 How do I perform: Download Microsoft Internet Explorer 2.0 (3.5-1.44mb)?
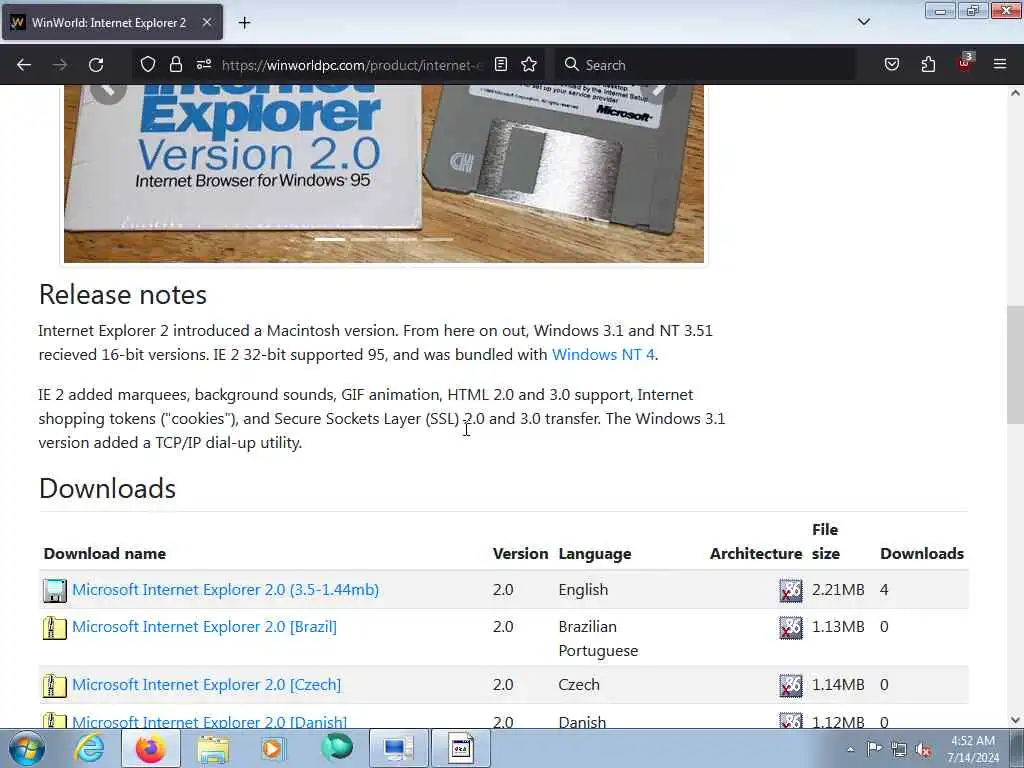225,590
